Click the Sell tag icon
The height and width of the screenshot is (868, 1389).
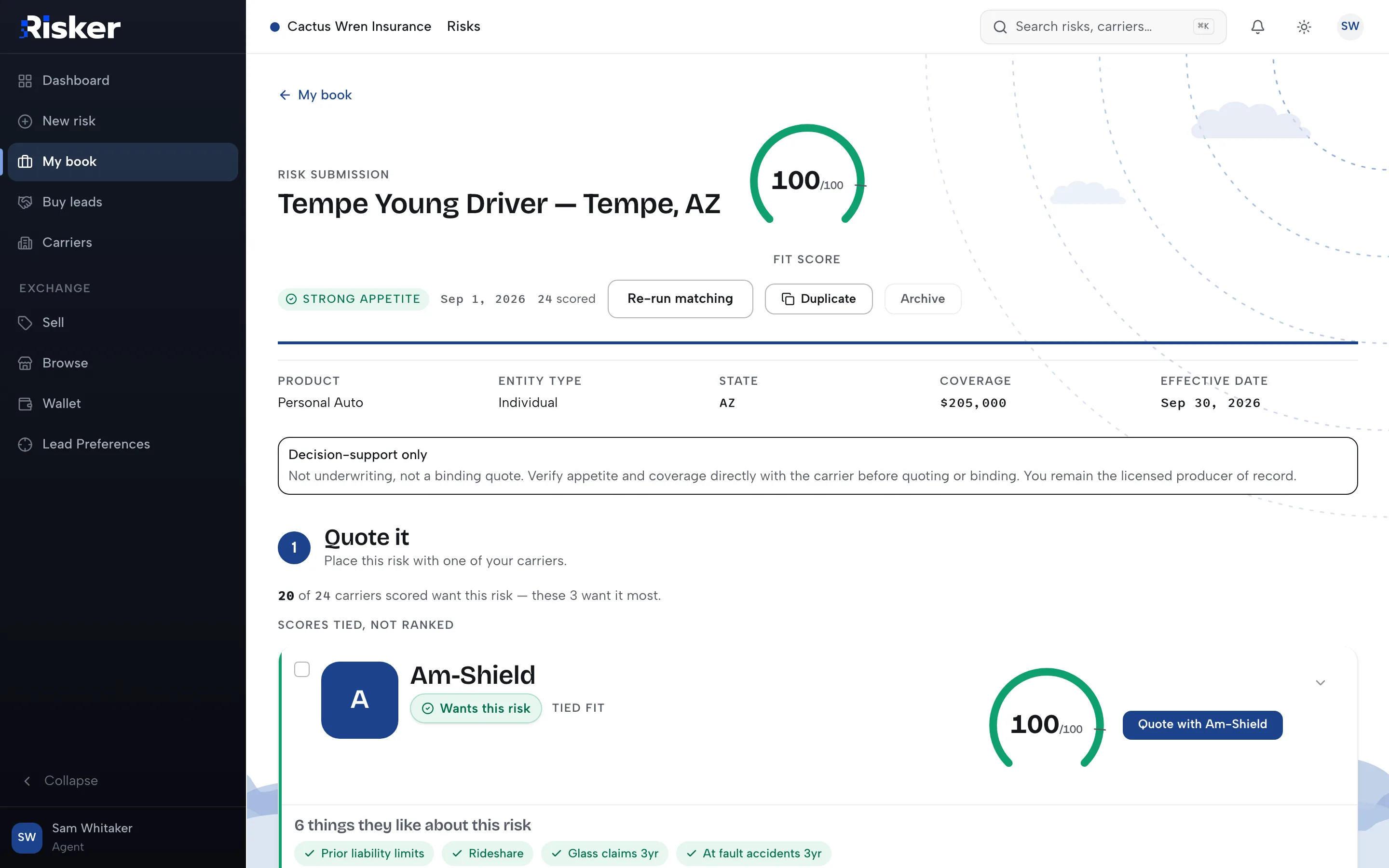tap(25, 323)
